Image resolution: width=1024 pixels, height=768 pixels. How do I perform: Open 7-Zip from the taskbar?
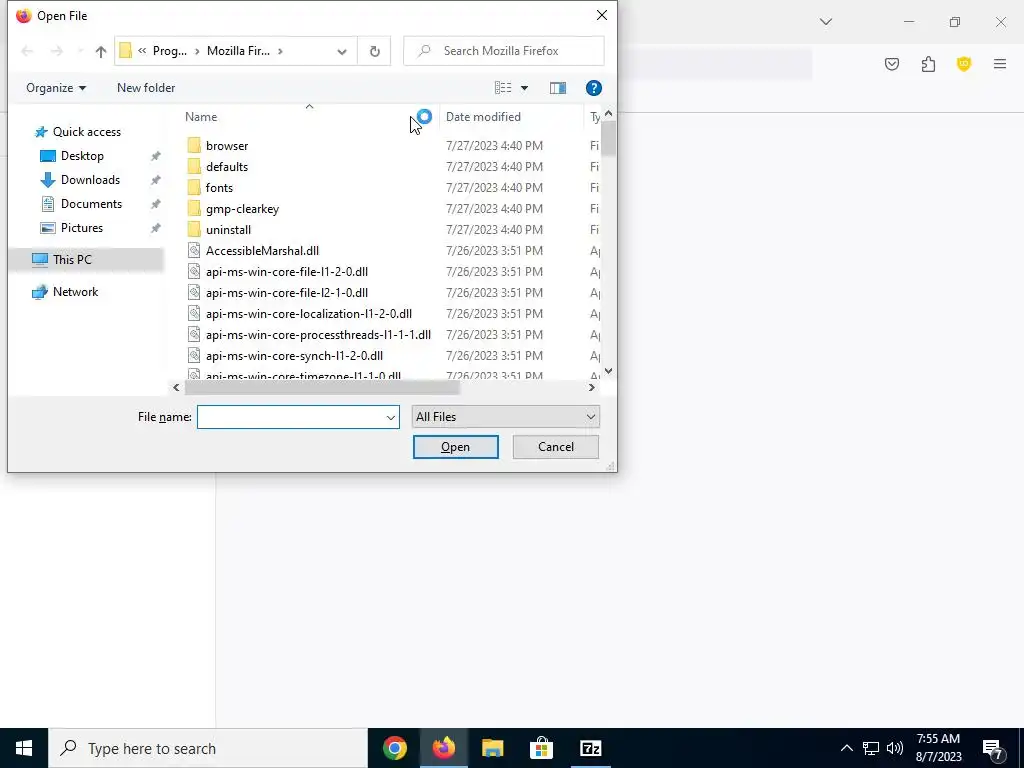point(590,748)
